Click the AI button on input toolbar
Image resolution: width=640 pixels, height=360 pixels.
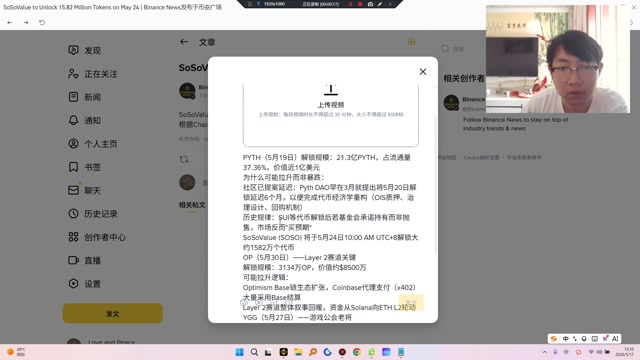615,338
